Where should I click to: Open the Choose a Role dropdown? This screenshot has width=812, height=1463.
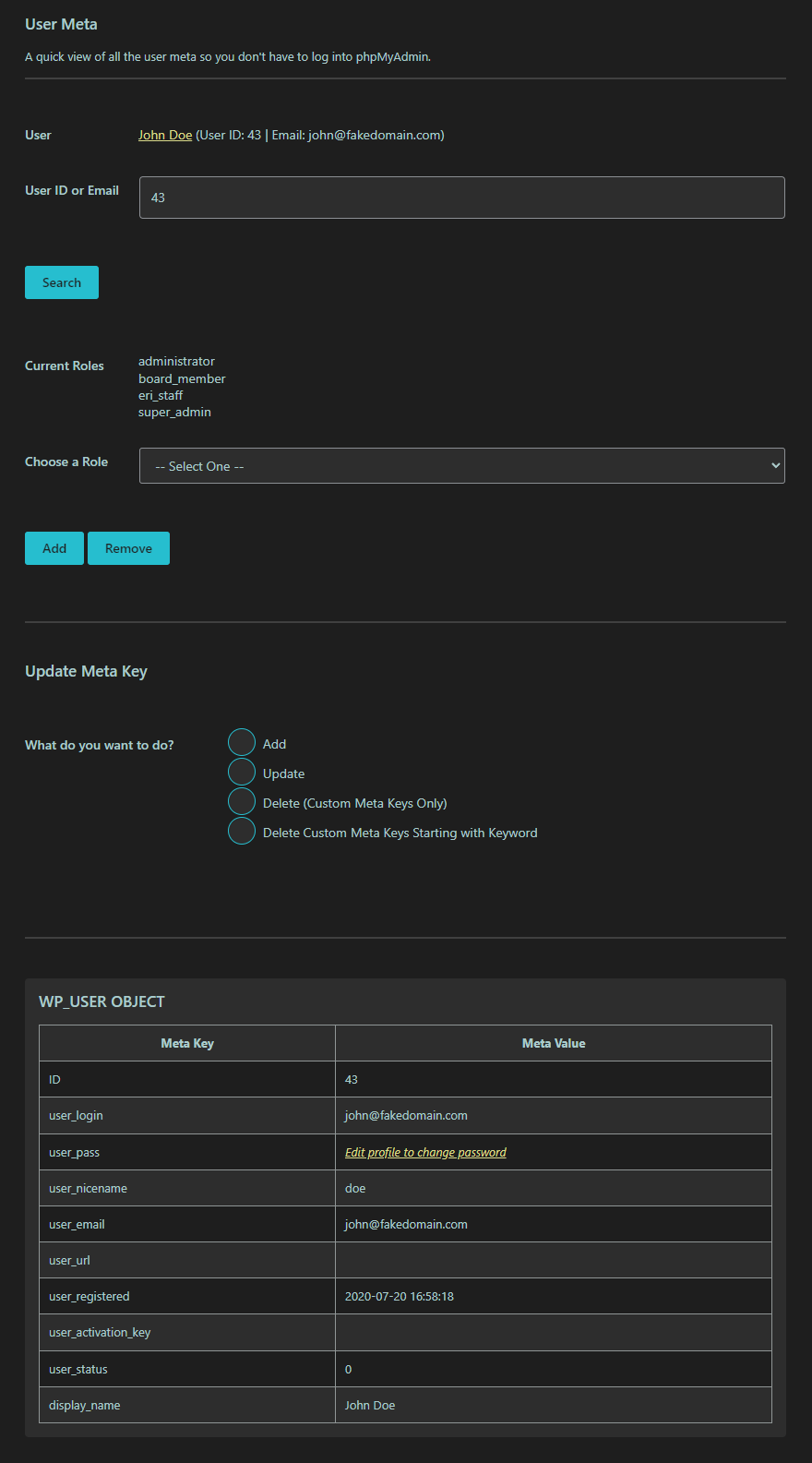[461, 466]
